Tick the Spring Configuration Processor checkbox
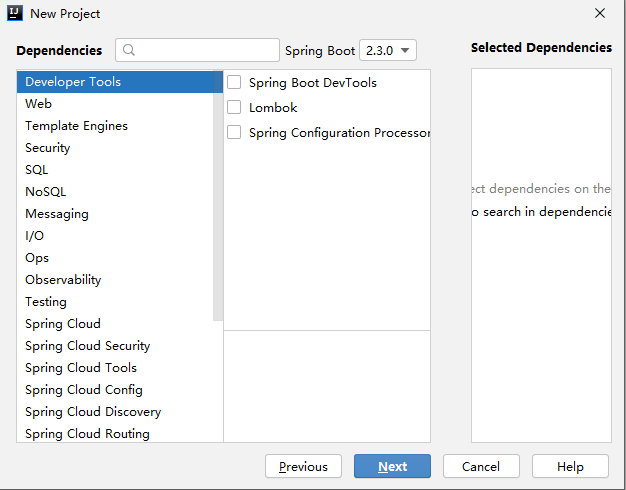Viewport: 626px width, 490px height. [x=234, y=133]
